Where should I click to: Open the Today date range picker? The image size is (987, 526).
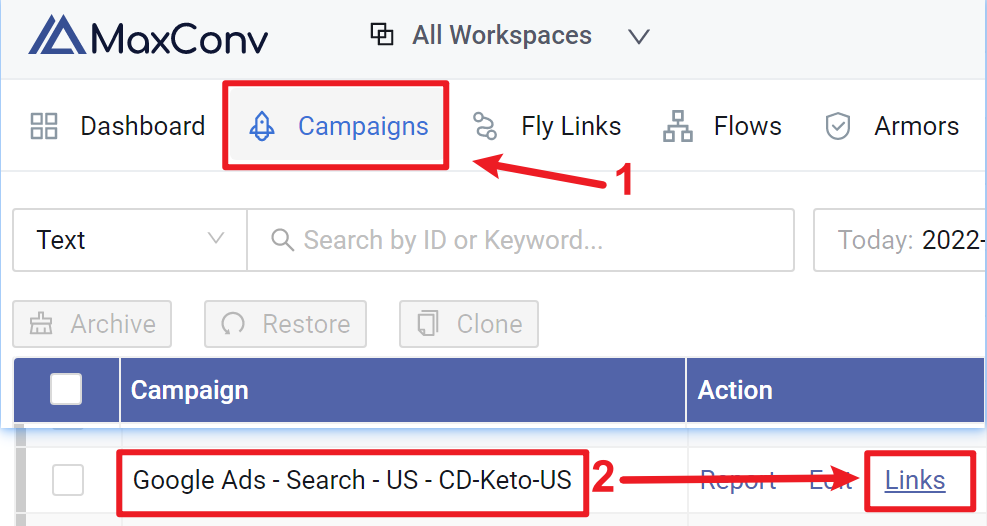[900, 240]
